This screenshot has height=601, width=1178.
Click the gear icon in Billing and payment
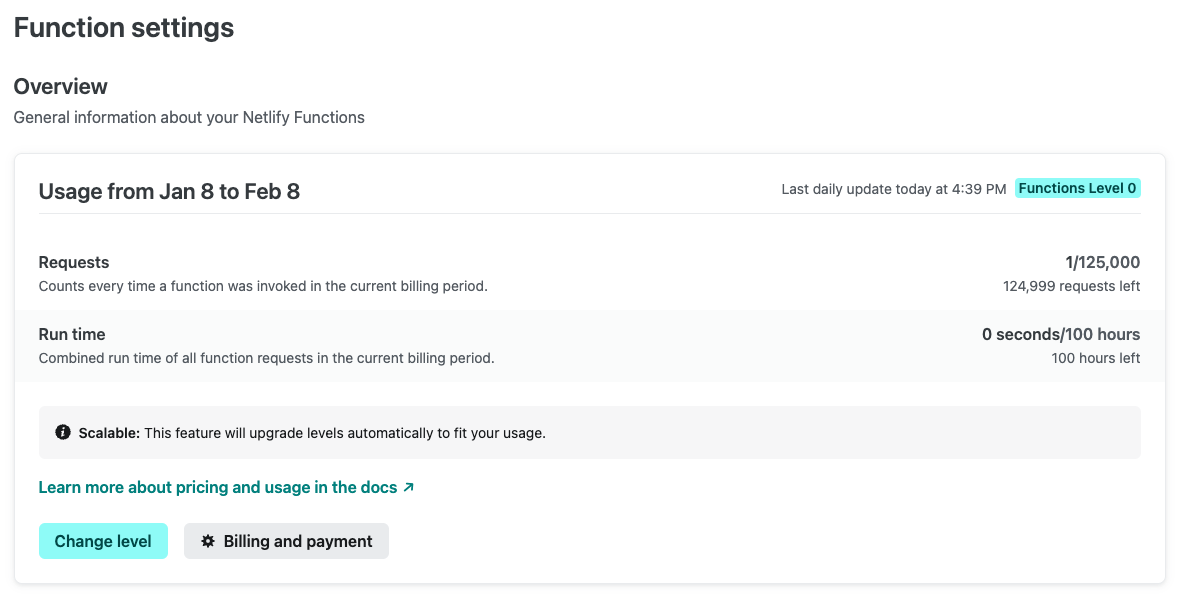coord(208,541)
